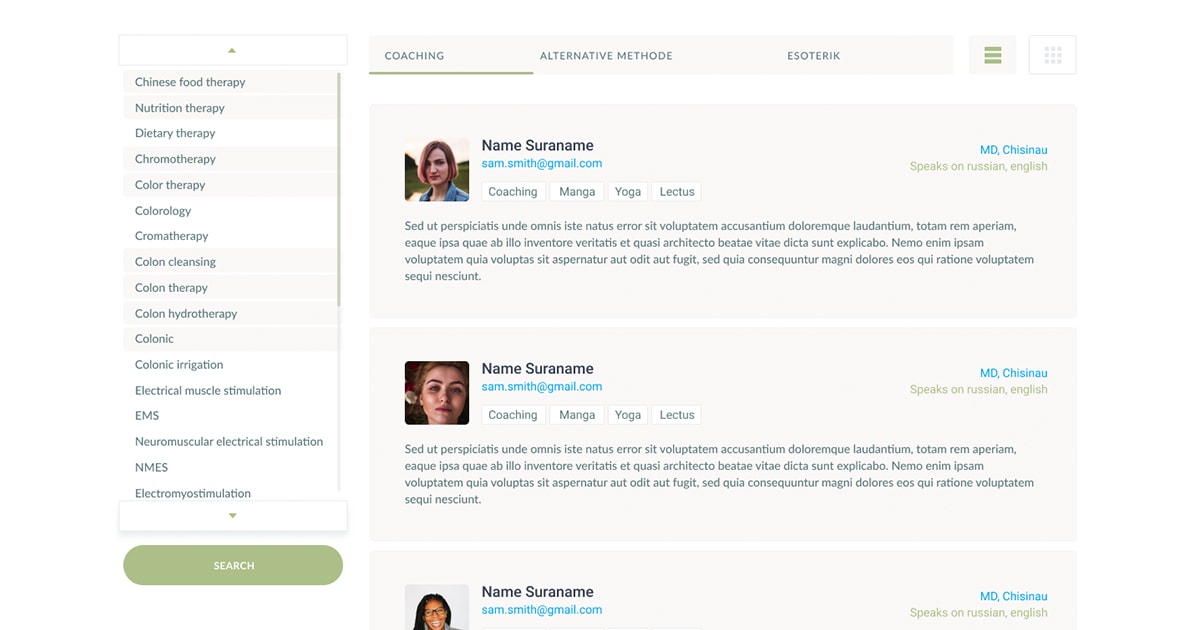The height and width of the screenshot is (630, 1200).
Task: Click language text in third card
Action: [x=979, y=613]
